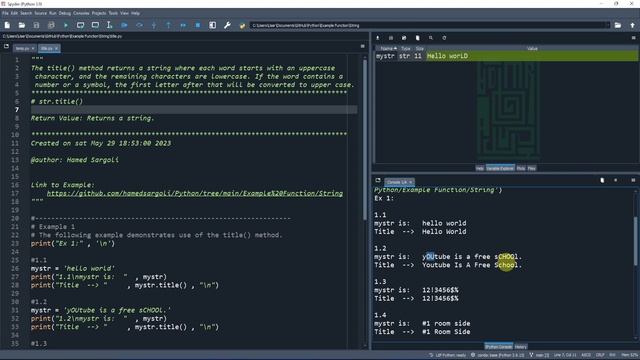Open the Projects menu
The height and width of the screenshot is (360, 640).
(x=99, y=13)
